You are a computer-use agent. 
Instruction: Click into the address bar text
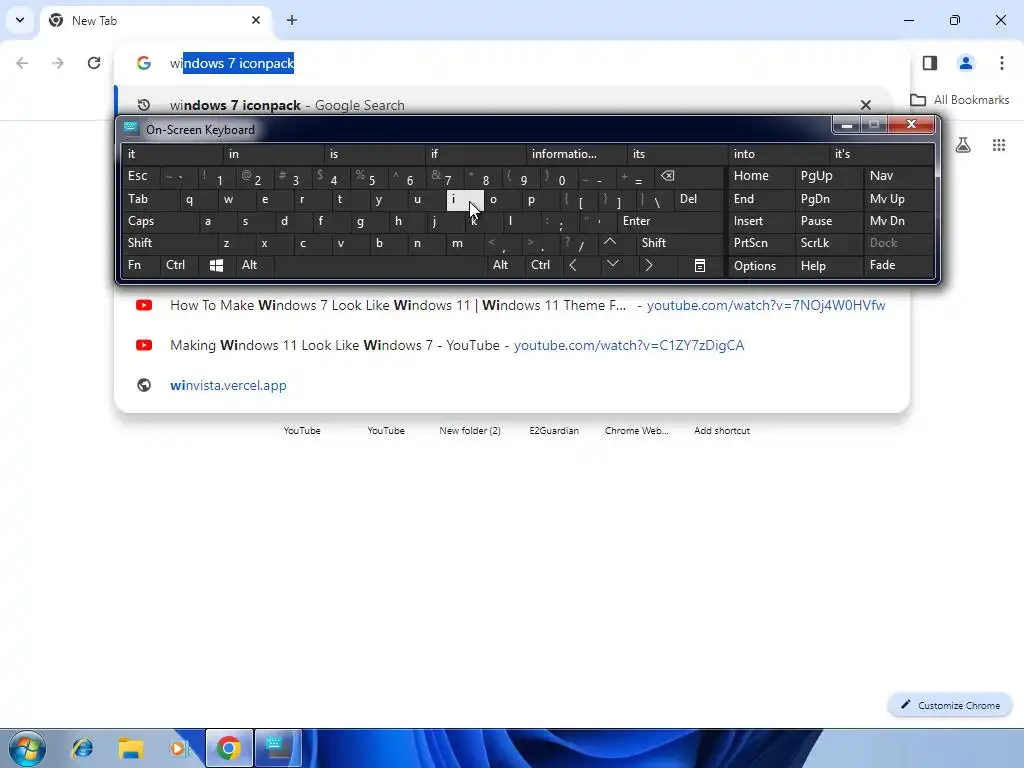[x=232, y=63]
